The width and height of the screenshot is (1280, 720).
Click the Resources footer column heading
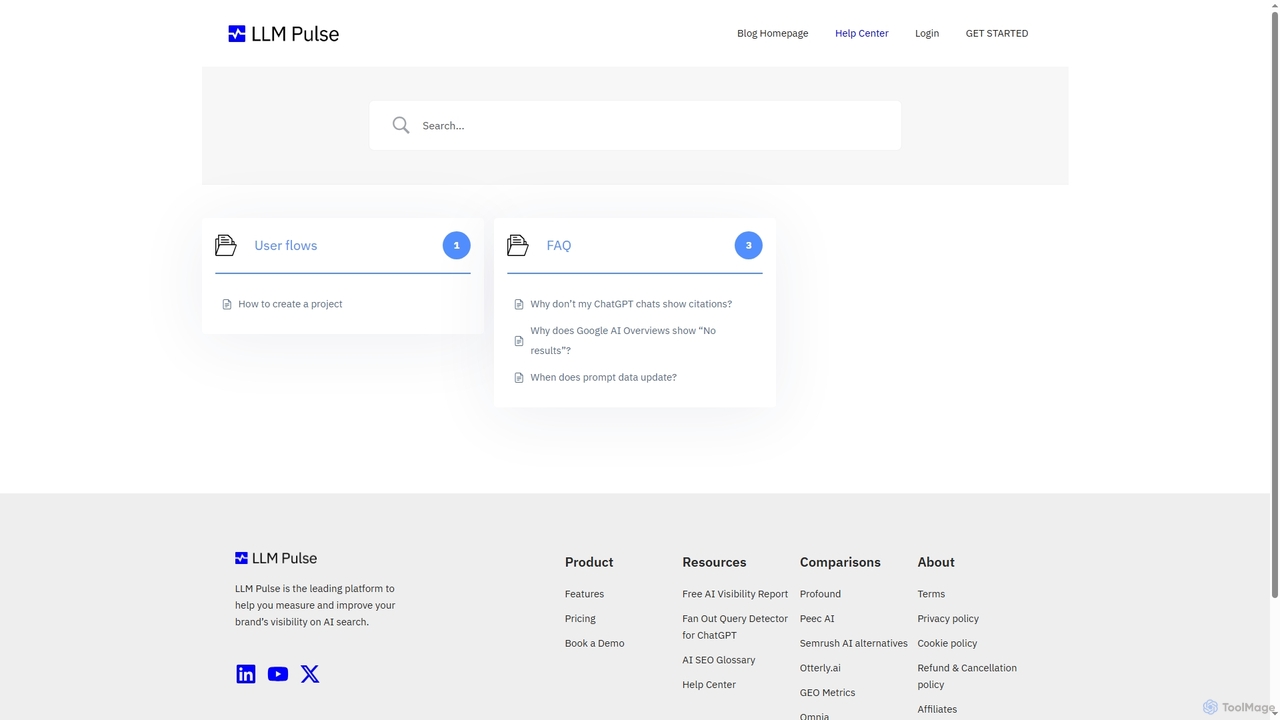coord(714,562)
